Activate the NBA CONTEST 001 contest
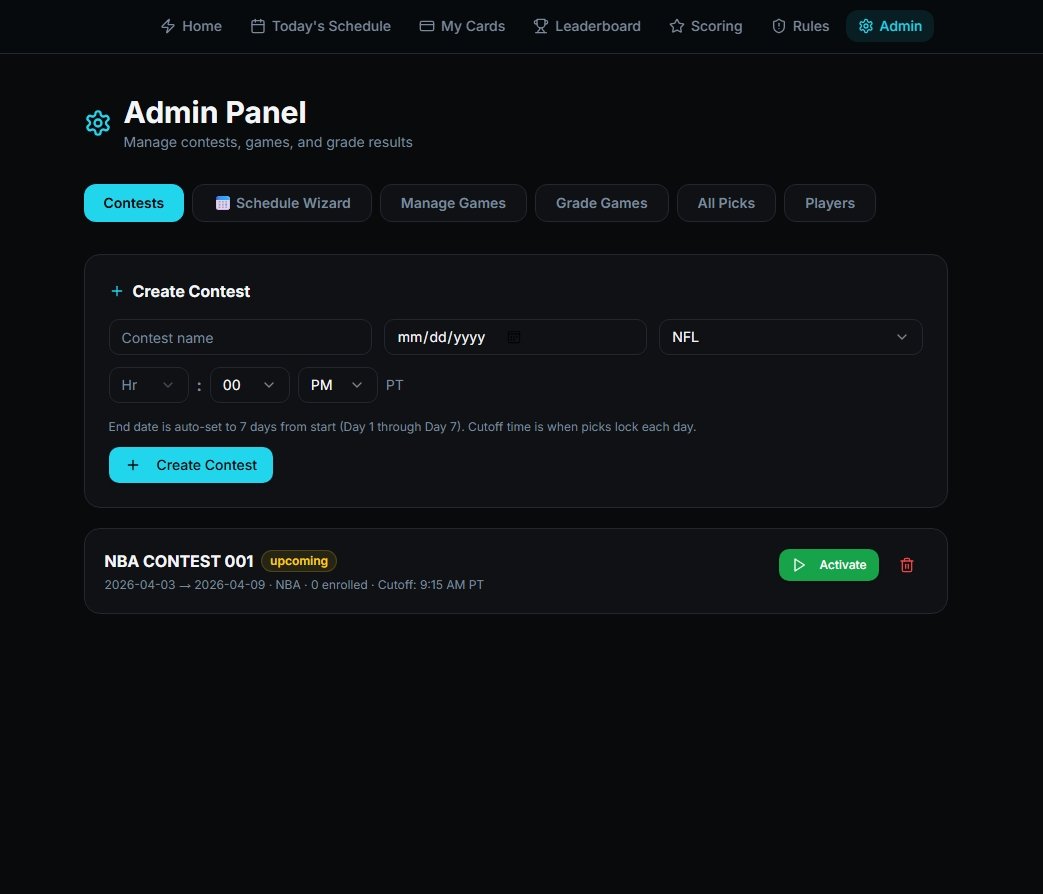1043x894 pixels. (828, 565)
